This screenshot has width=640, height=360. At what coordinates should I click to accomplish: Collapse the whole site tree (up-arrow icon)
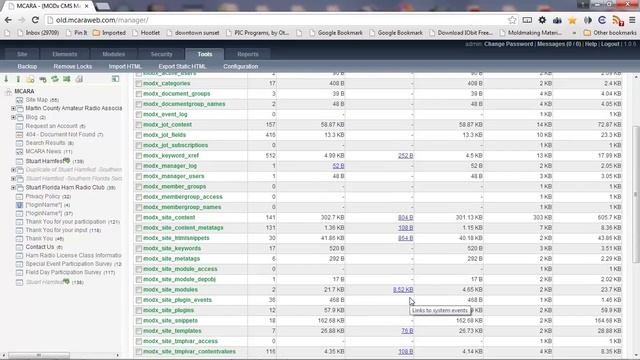point(18,79)
